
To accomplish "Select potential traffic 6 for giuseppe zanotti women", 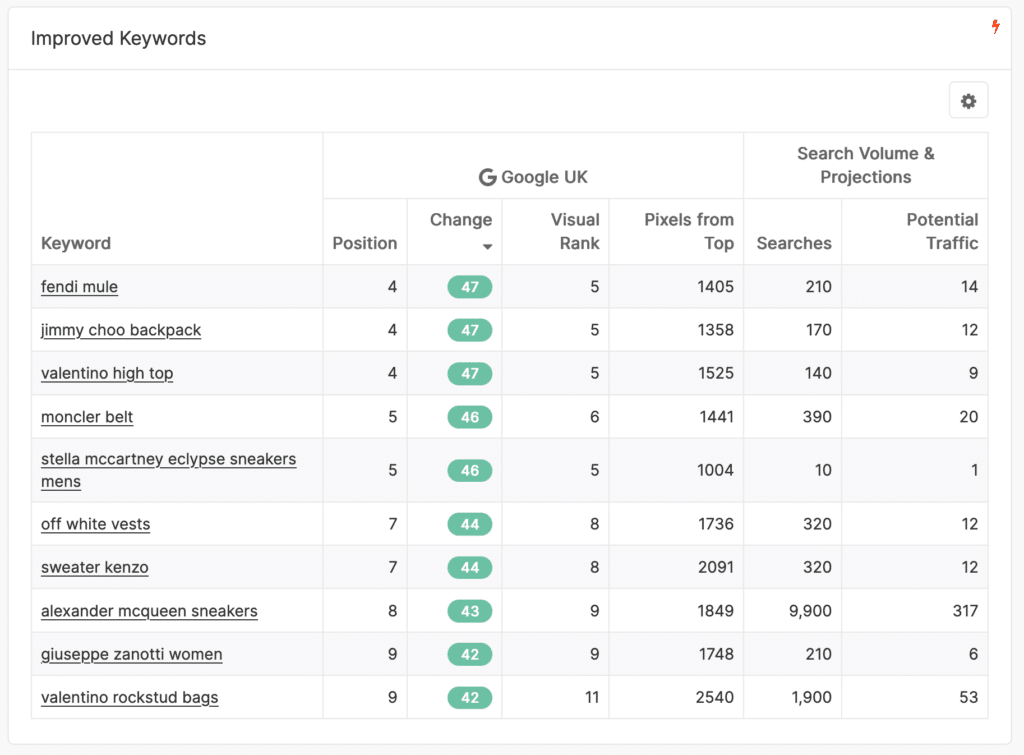I will tap(973, 654).
